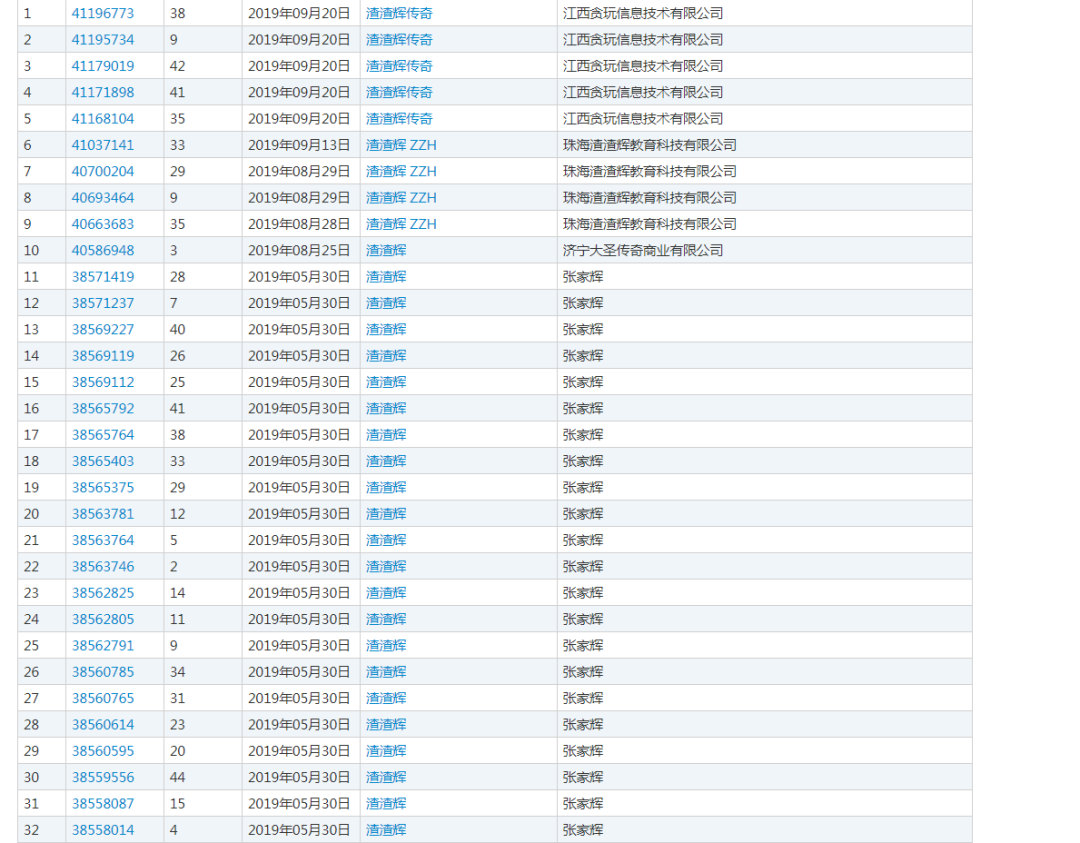Open 渣渣辉传奇 trademark in row 1
This screenshot has width=1080, height=843.
click(x=399, y=13)
